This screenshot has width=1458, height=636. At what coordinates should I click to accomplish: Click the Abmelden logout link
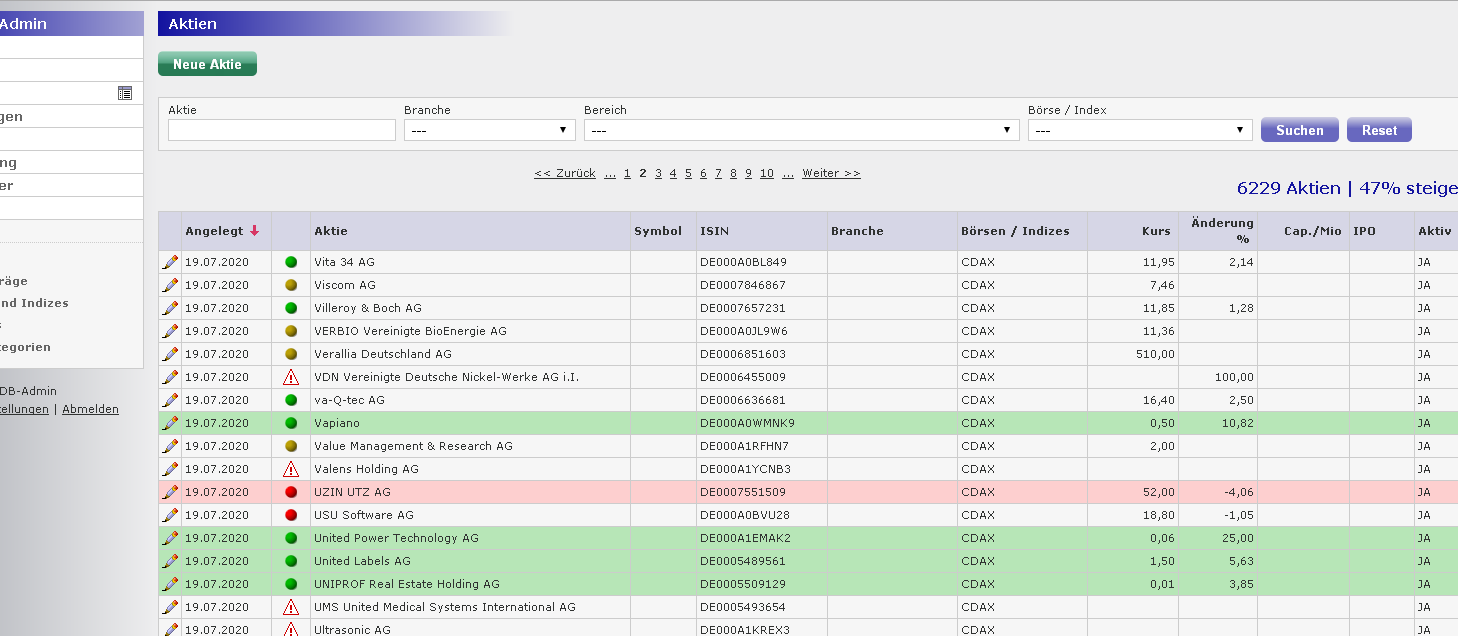click(90, 409)
